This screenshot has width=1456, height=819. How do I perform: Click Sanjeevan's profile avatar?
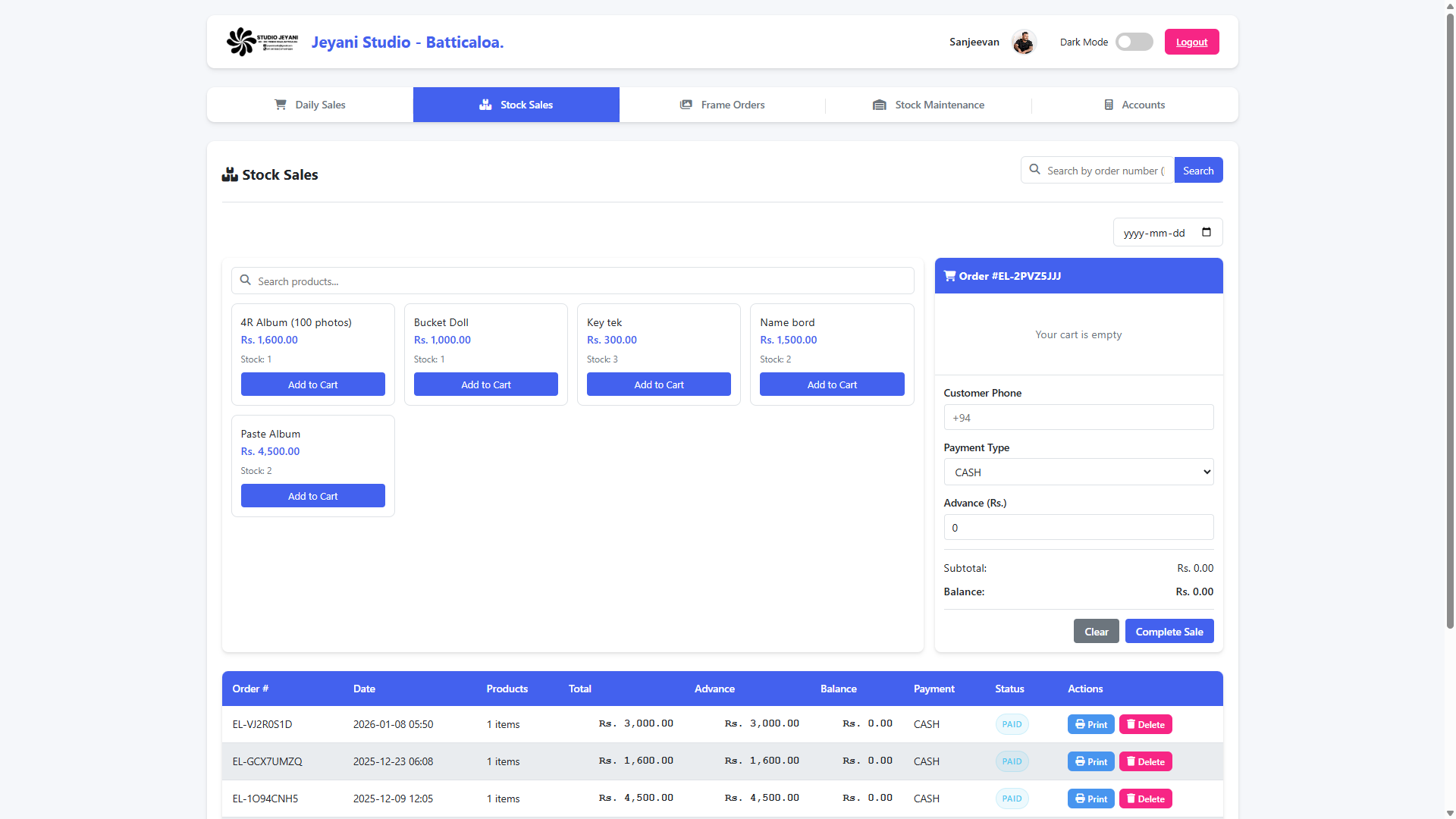[1024, 42]
